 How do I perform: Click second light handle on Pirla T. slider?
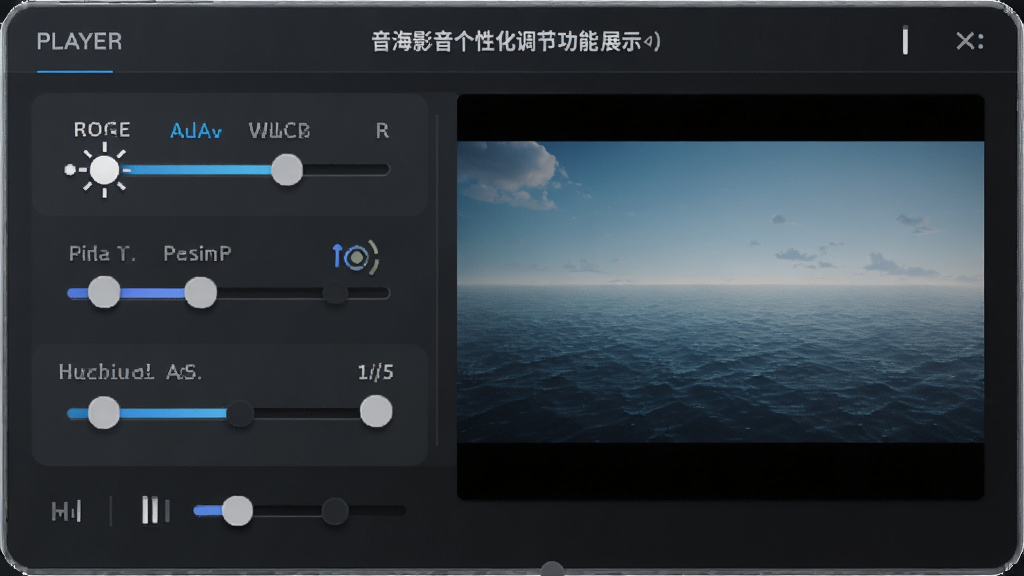pyautogui.click(x=200, y=293)
